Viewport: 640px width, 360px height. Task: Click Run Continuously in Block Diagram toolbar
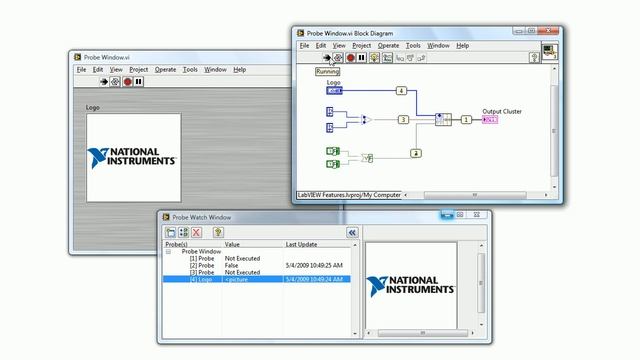pos(338,58)
